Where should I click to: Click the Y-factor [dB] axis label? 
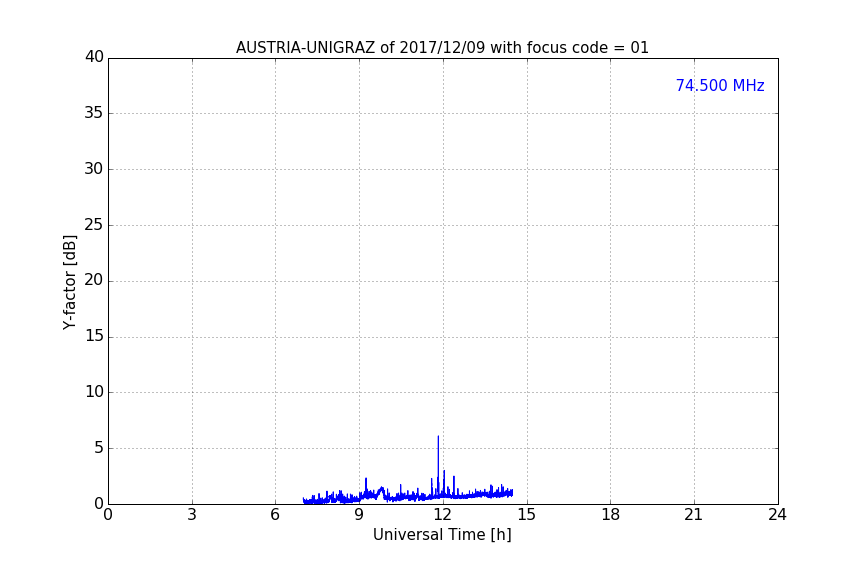[x=70, y=282]
